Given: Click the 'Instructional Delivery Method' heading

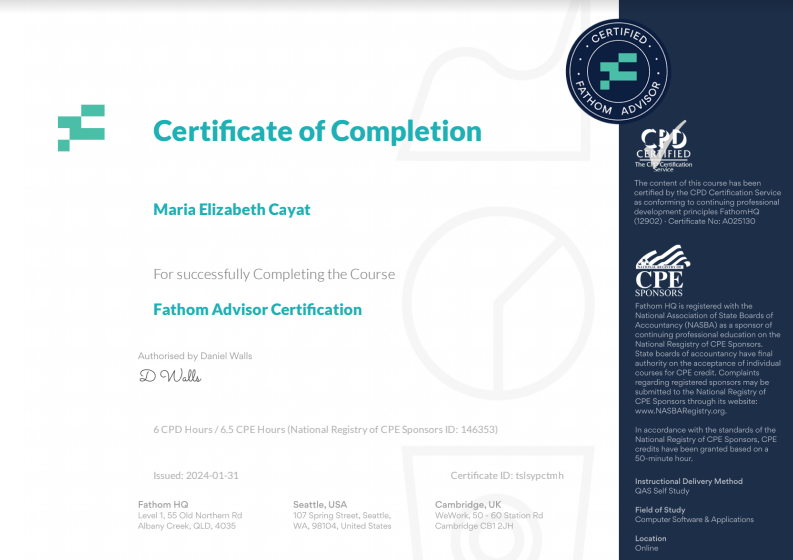Looking at the screenshot, I should click(x=689, y=481).
